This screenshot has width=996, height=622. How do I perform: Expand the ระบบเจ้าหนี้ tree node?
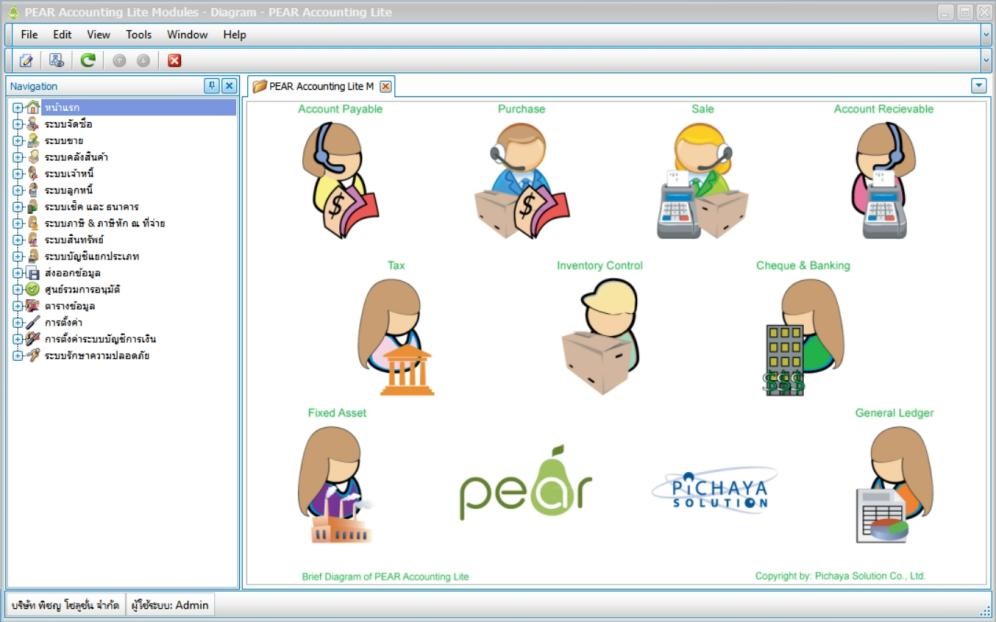[18, 174]
